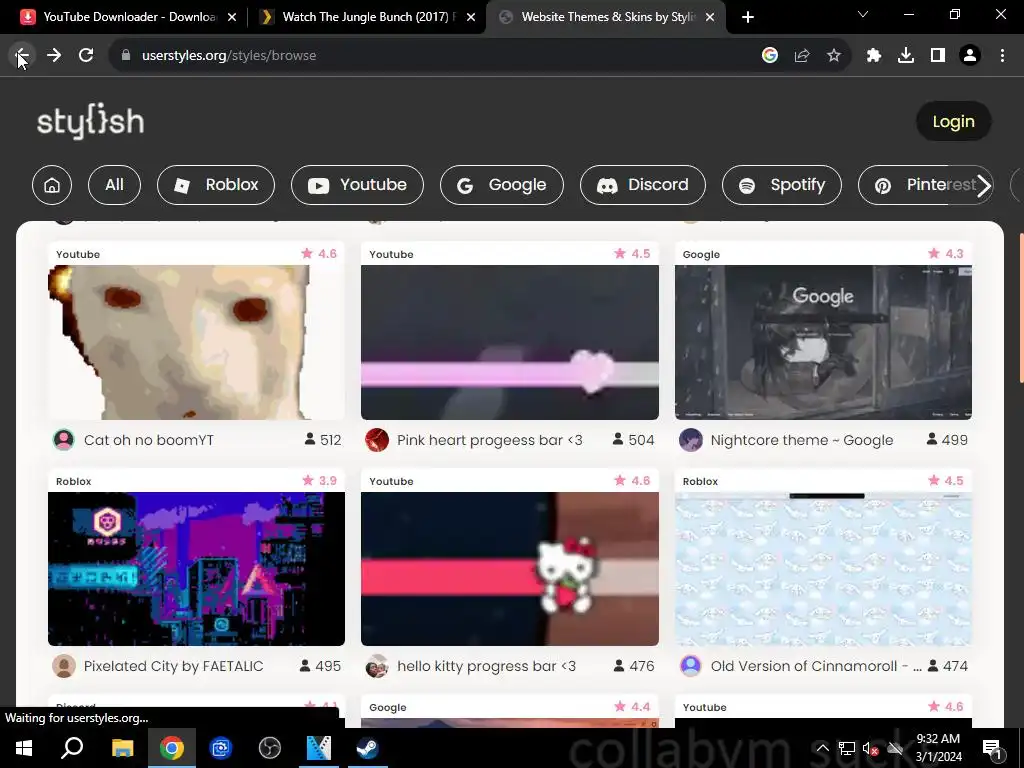Open the Chrome profile icon
The image size is (1024, 768).
[970, 56]
